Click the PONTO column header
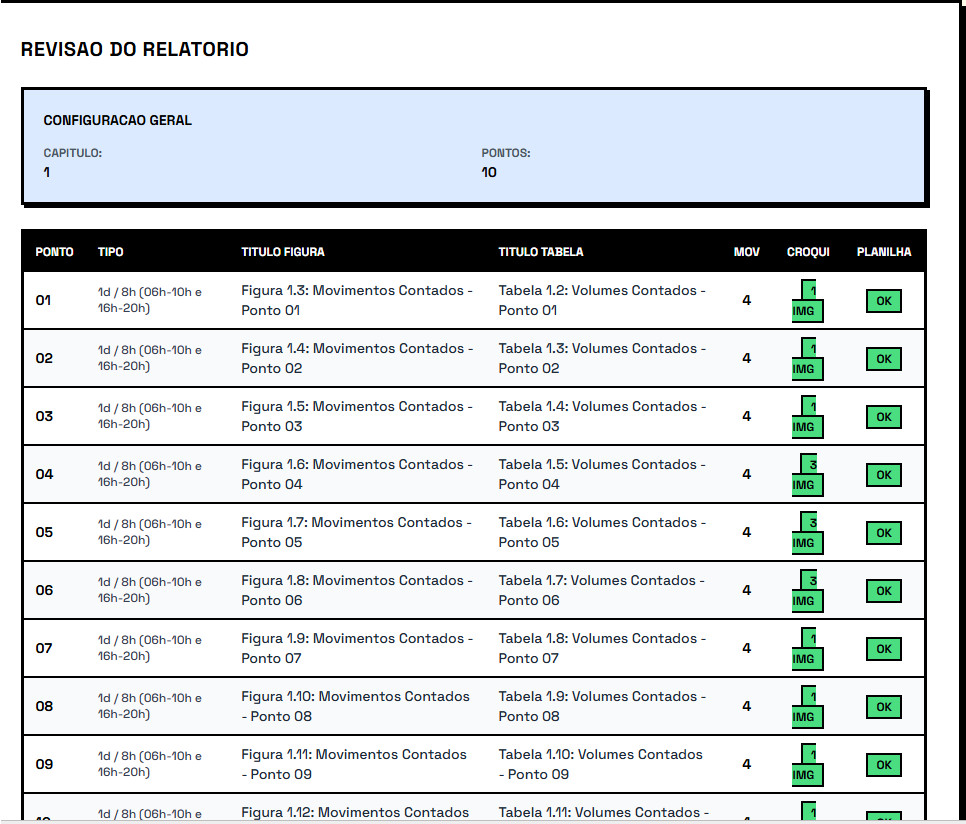This screenshot has height=824, width=966. [x=54, y=252]
